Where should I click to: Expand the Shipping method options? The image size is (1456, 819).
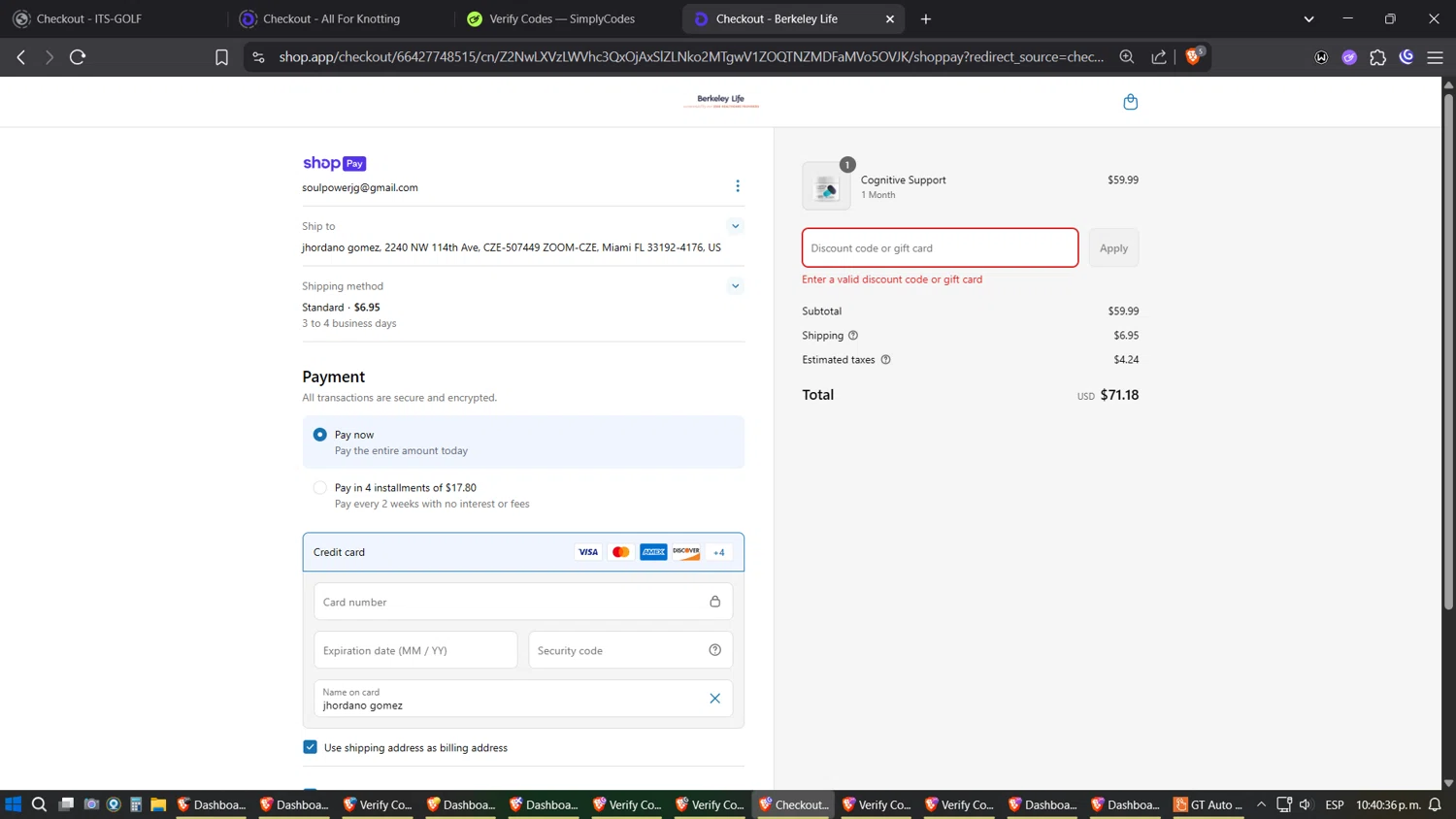(735, 286)
